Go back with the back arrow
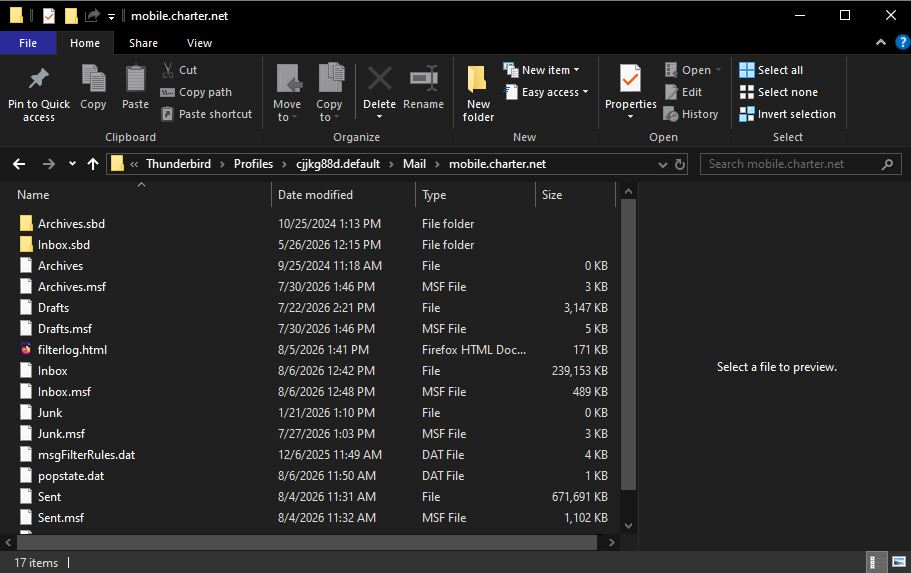 [19, 164]
